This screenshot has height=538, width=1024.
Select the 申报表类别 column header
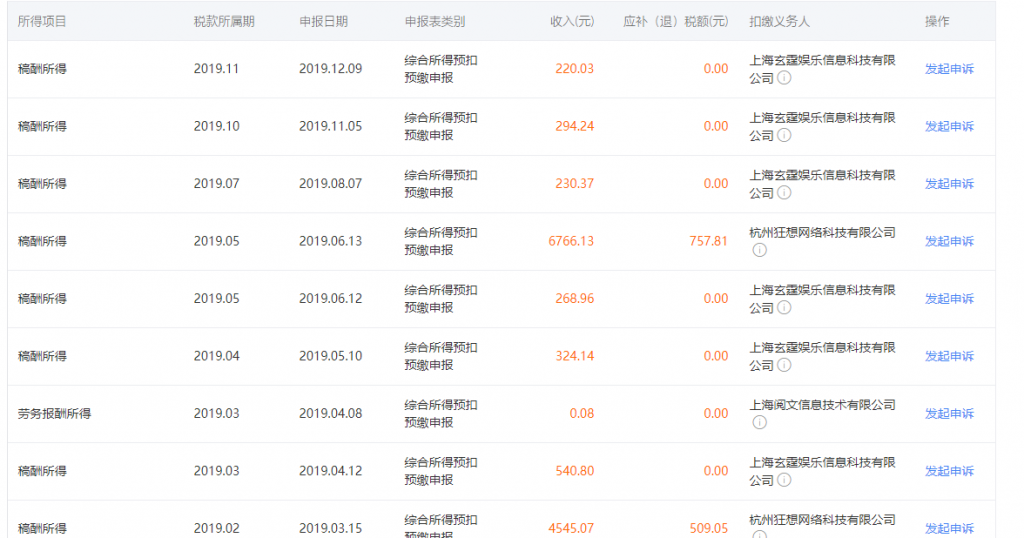(434, 22)
